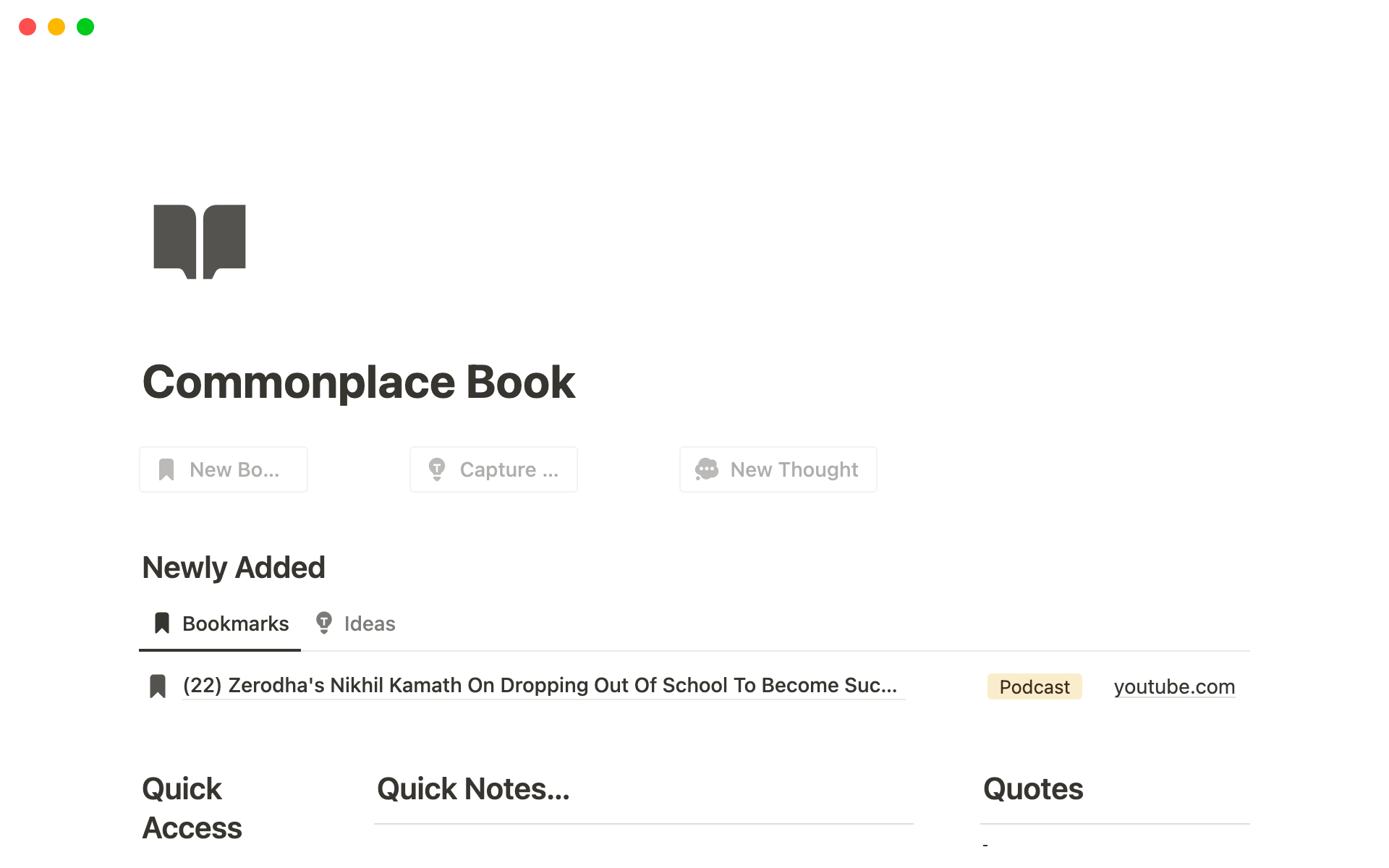Image resolution: width=1389 pixels, height=868 pixels.
Task: Switch to the Ideas tab
Action: 369,623
